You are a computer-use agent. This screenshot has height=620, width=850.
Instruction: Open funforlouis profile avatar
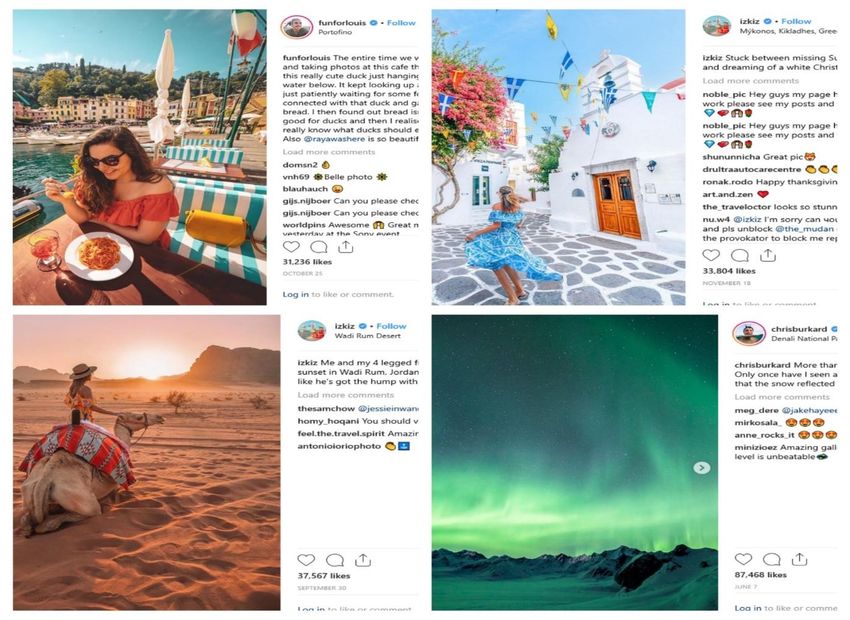coord(297,27)
